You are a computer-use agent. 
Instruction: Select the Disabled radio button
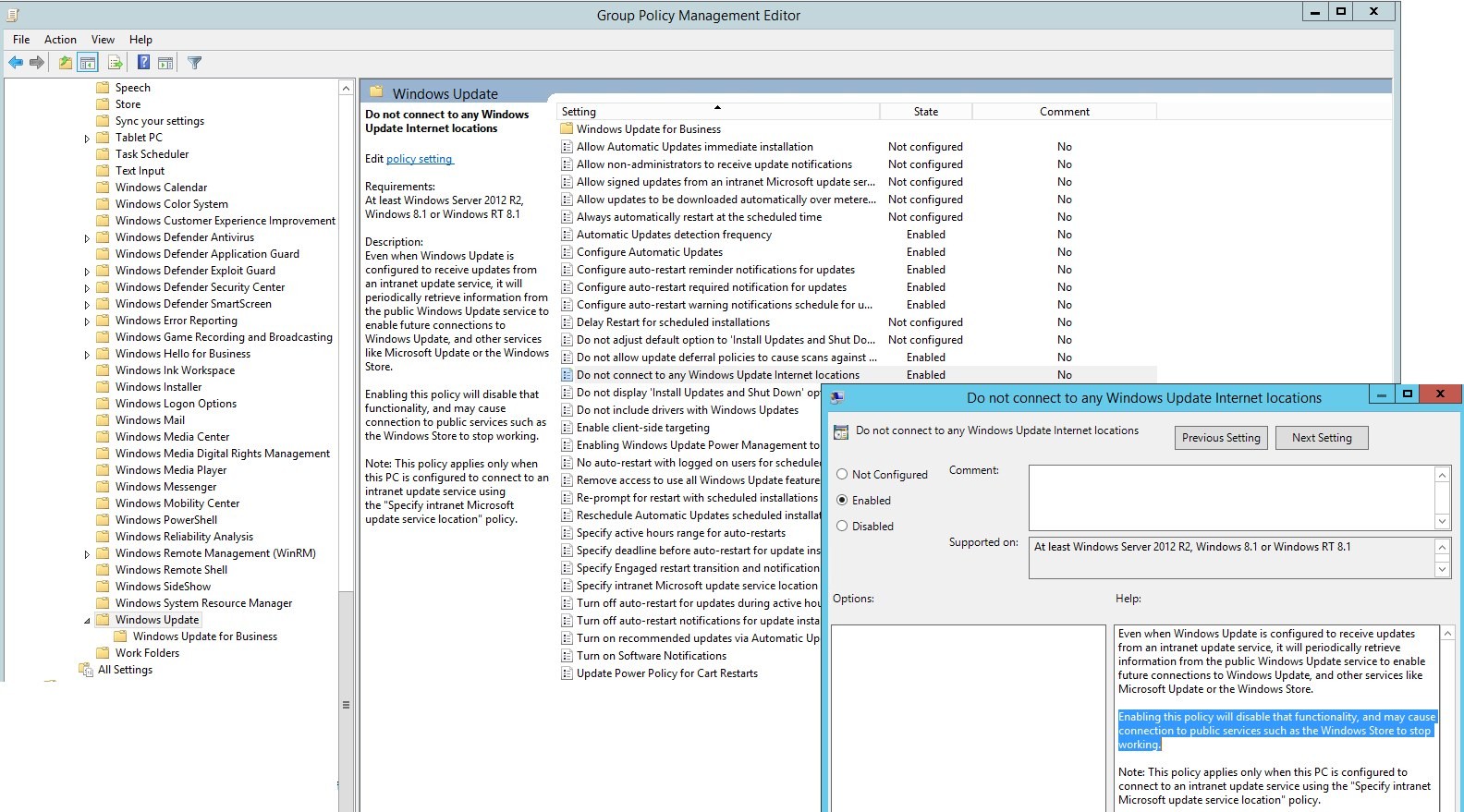click(x=842, y=526)
